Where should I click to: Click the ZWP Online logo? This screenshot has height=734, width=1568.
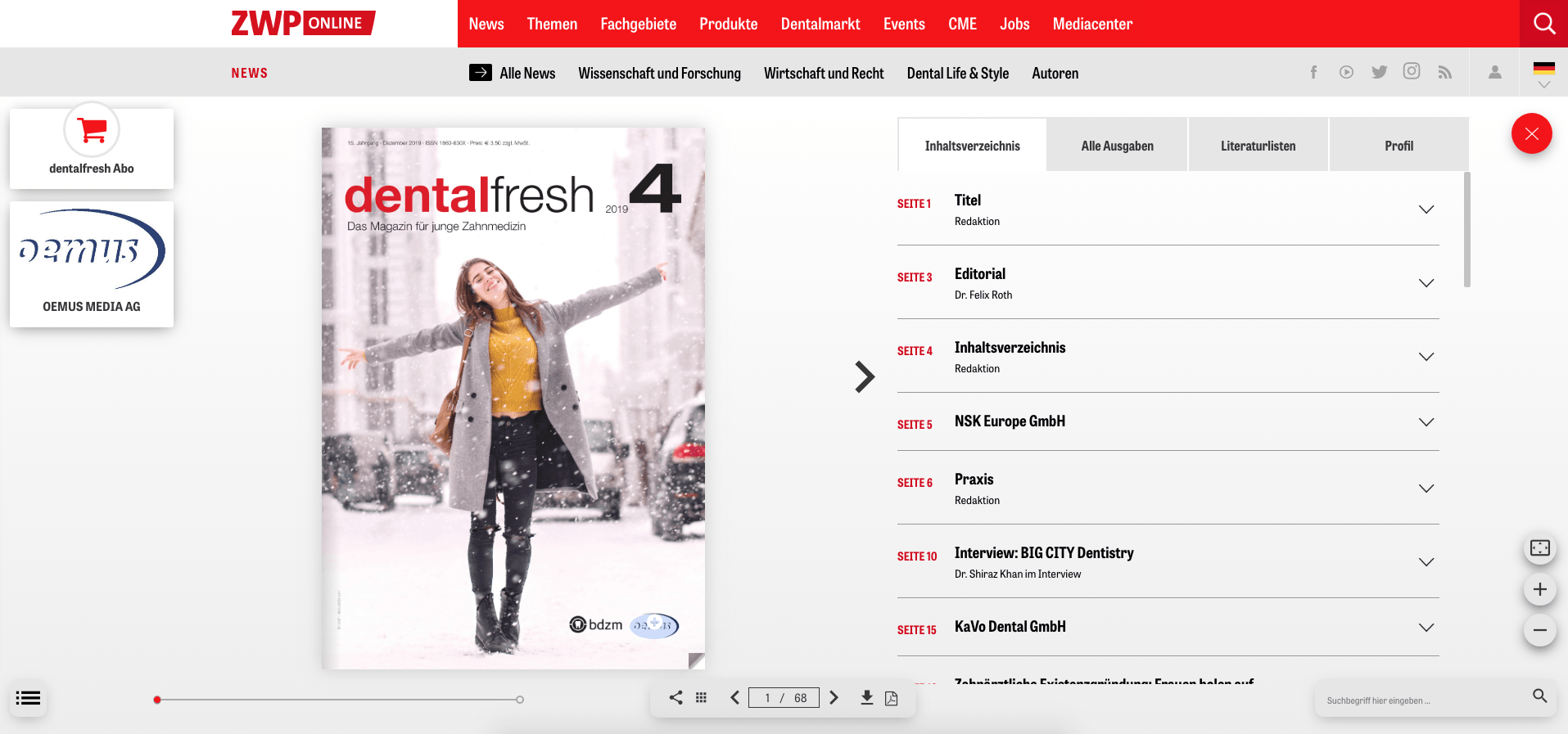(x=303, y=23)
